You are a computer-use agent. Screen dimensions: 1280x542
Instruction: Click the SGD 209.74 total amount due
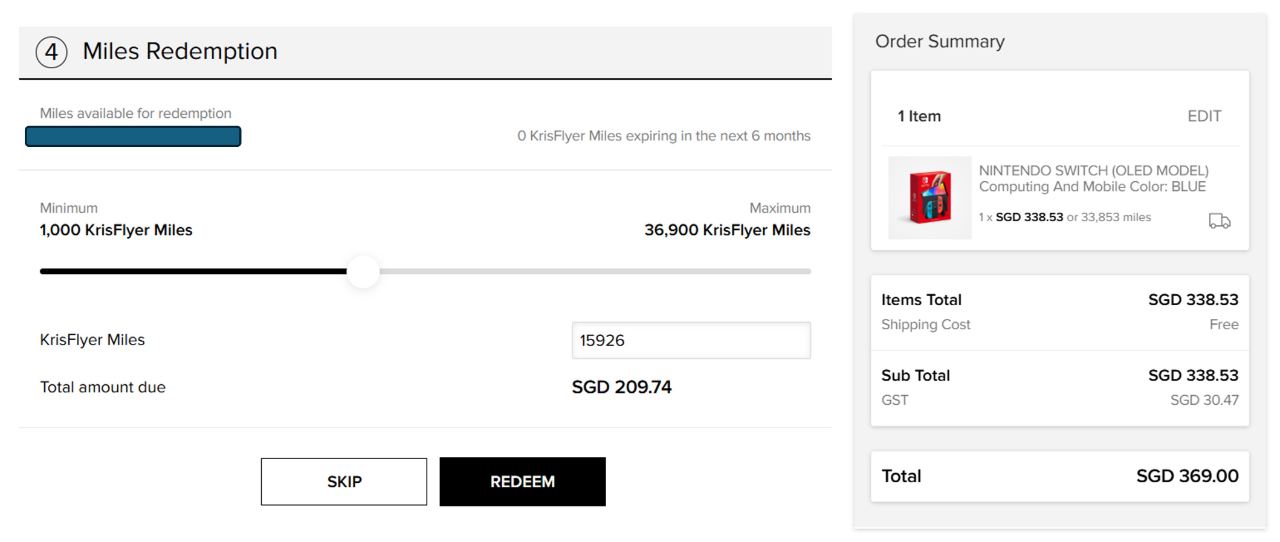(x=621, y=387)
